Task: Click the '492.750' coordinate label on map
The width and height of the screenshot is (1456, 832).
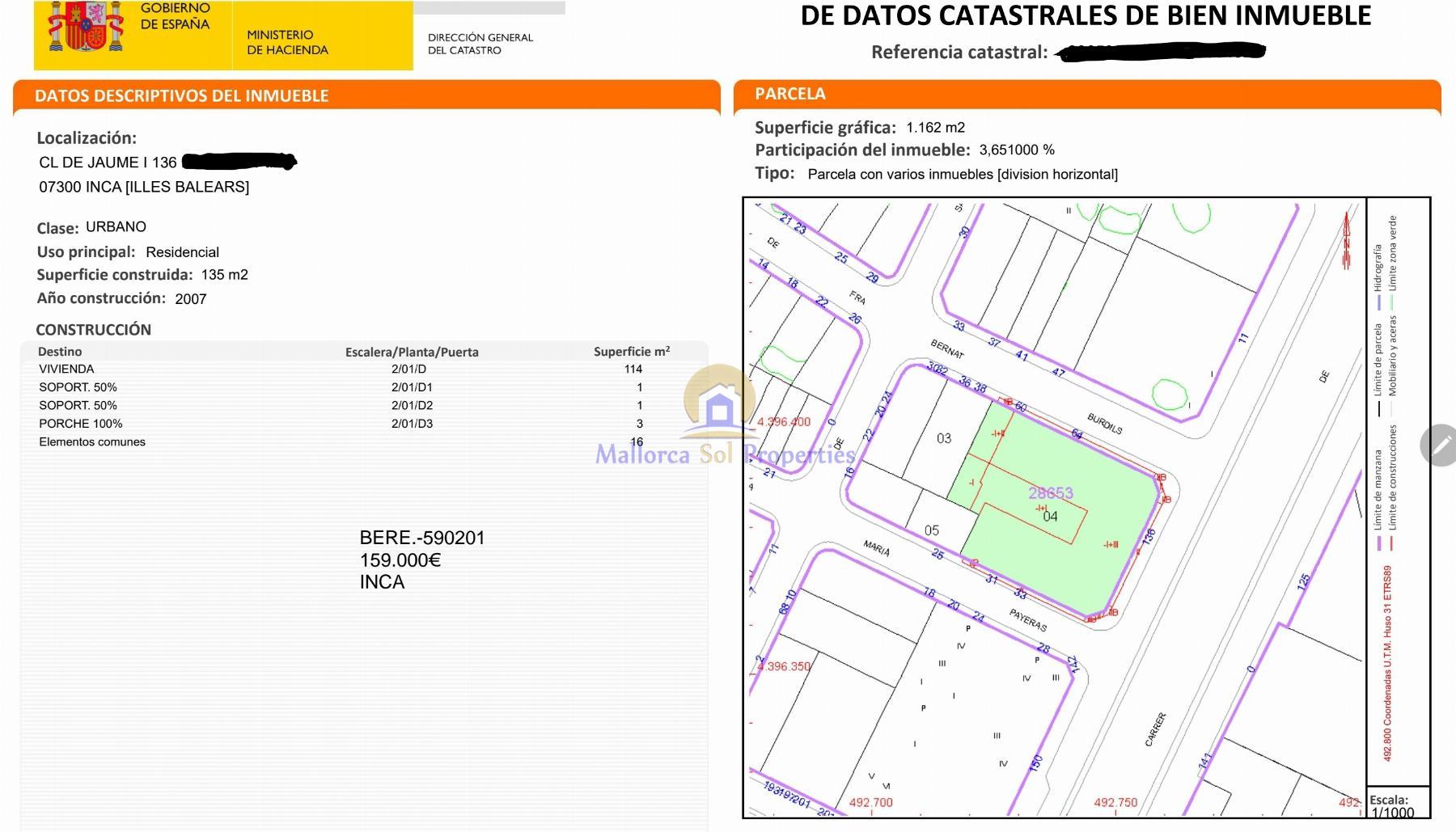Action: pos(1115,803)
